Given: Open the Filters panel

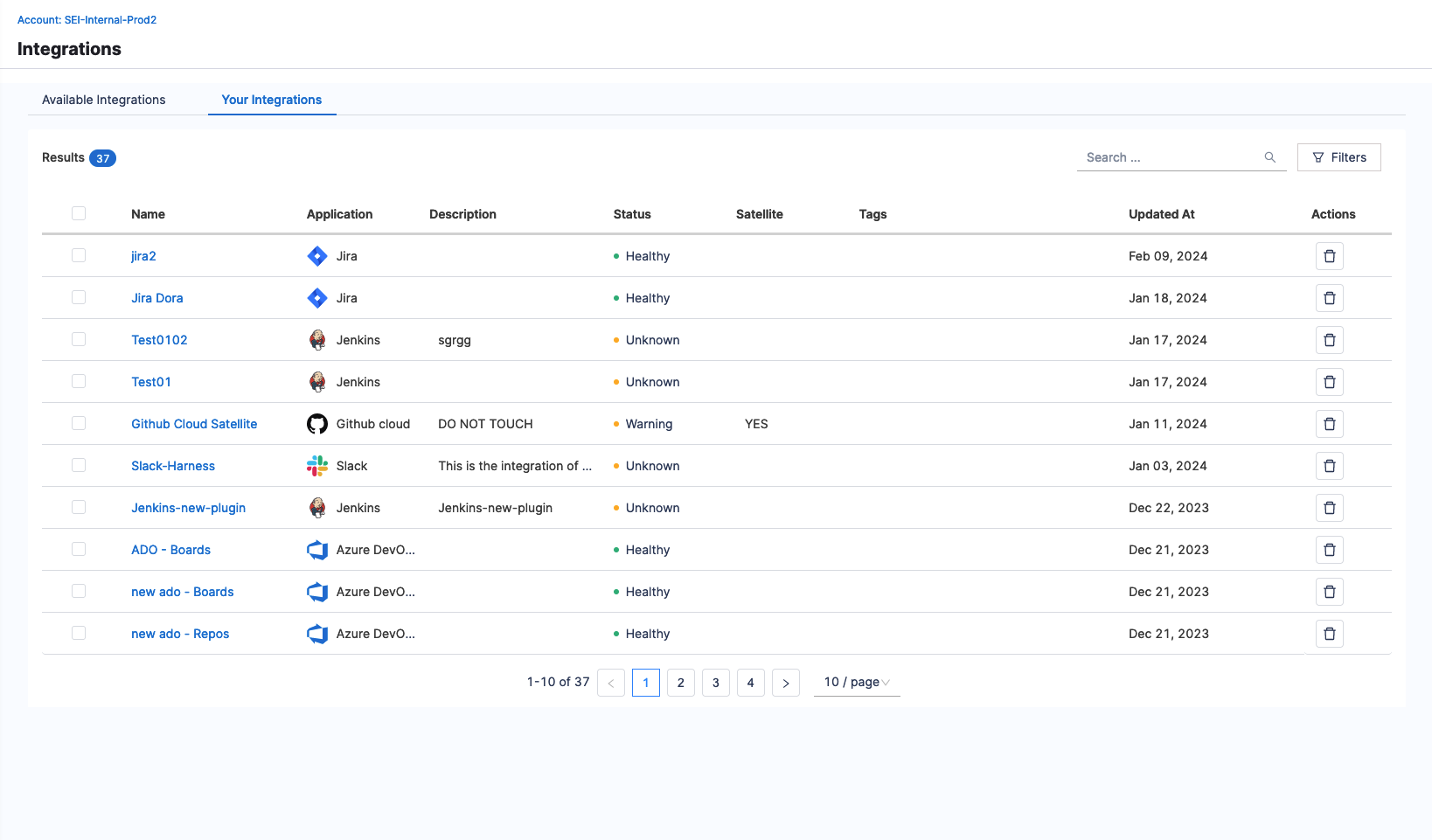Looking at the screenshot, I should coord(1338,157).
